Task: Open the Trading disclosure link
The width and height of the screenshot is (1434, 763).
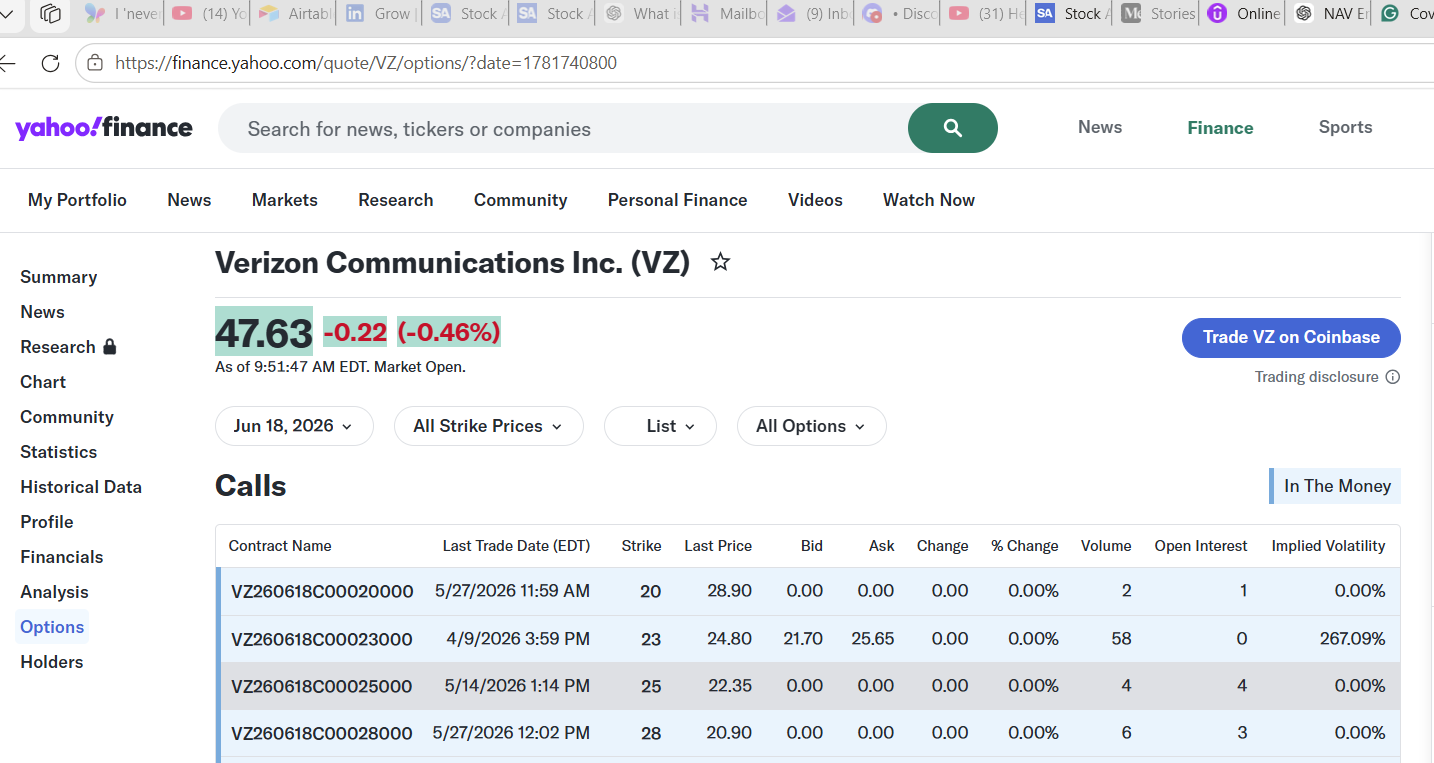Action: [1317, 377]
